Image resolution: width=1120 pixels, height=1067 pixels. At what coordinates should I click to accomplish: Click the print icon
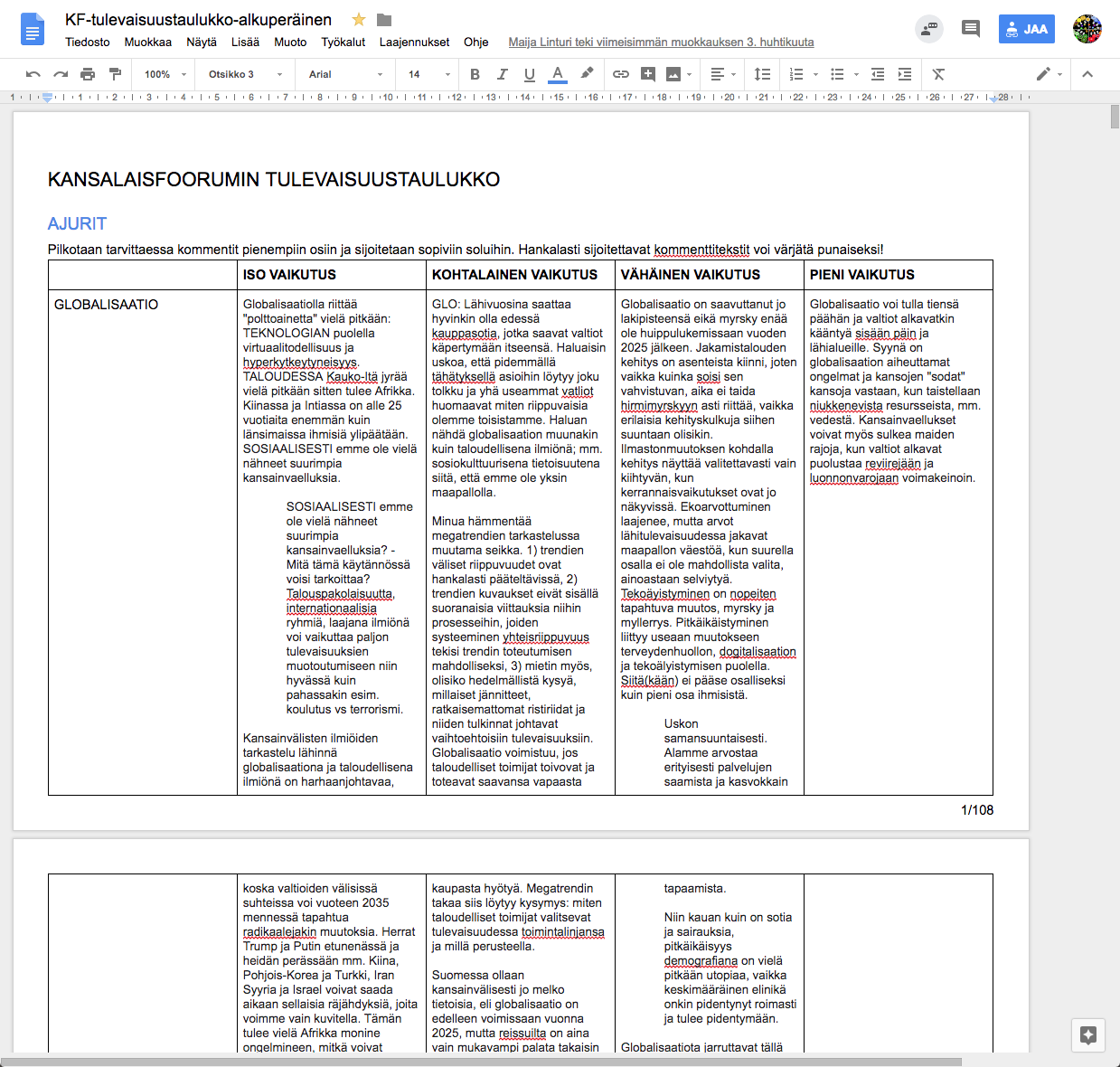(88, 74)
